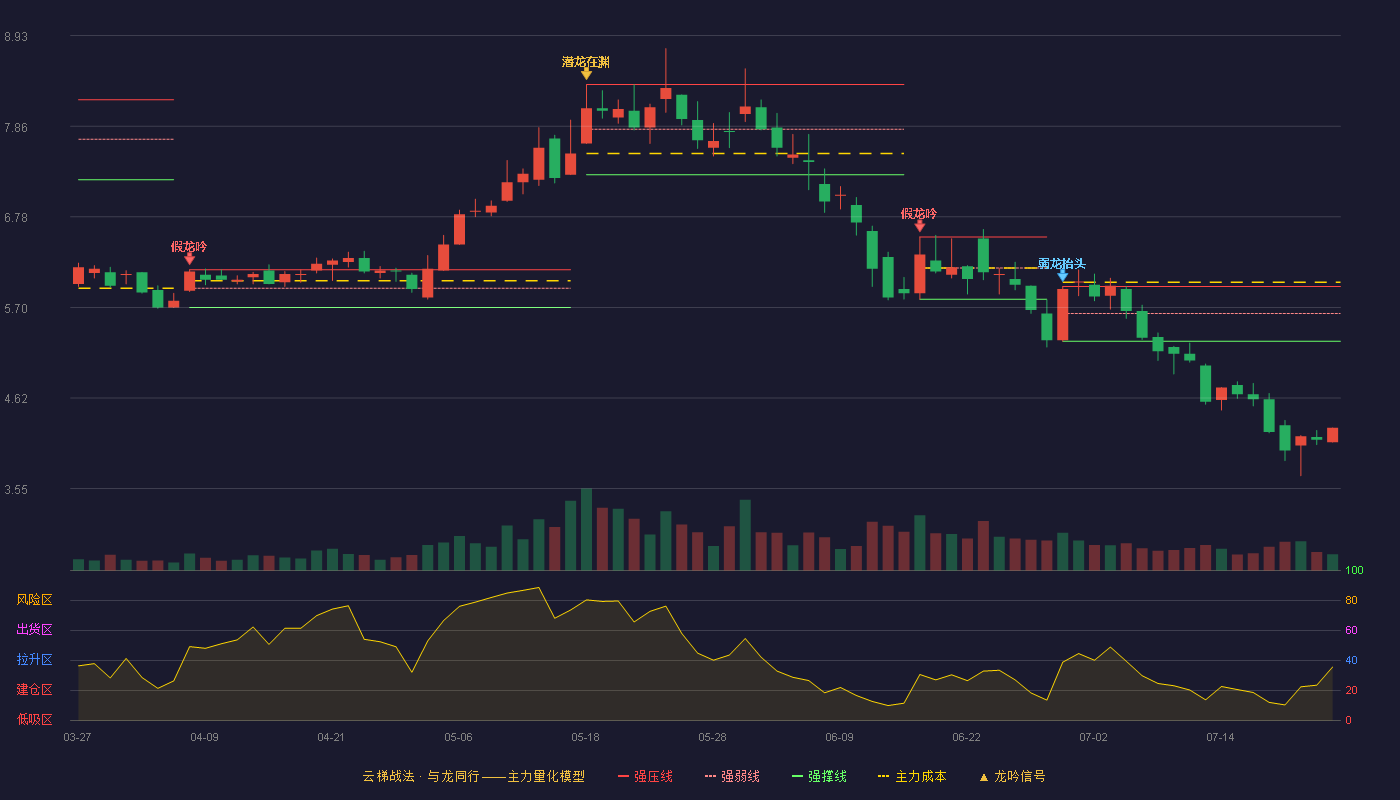
Task: Click the 05-18 date axis label
Action: 586,737
